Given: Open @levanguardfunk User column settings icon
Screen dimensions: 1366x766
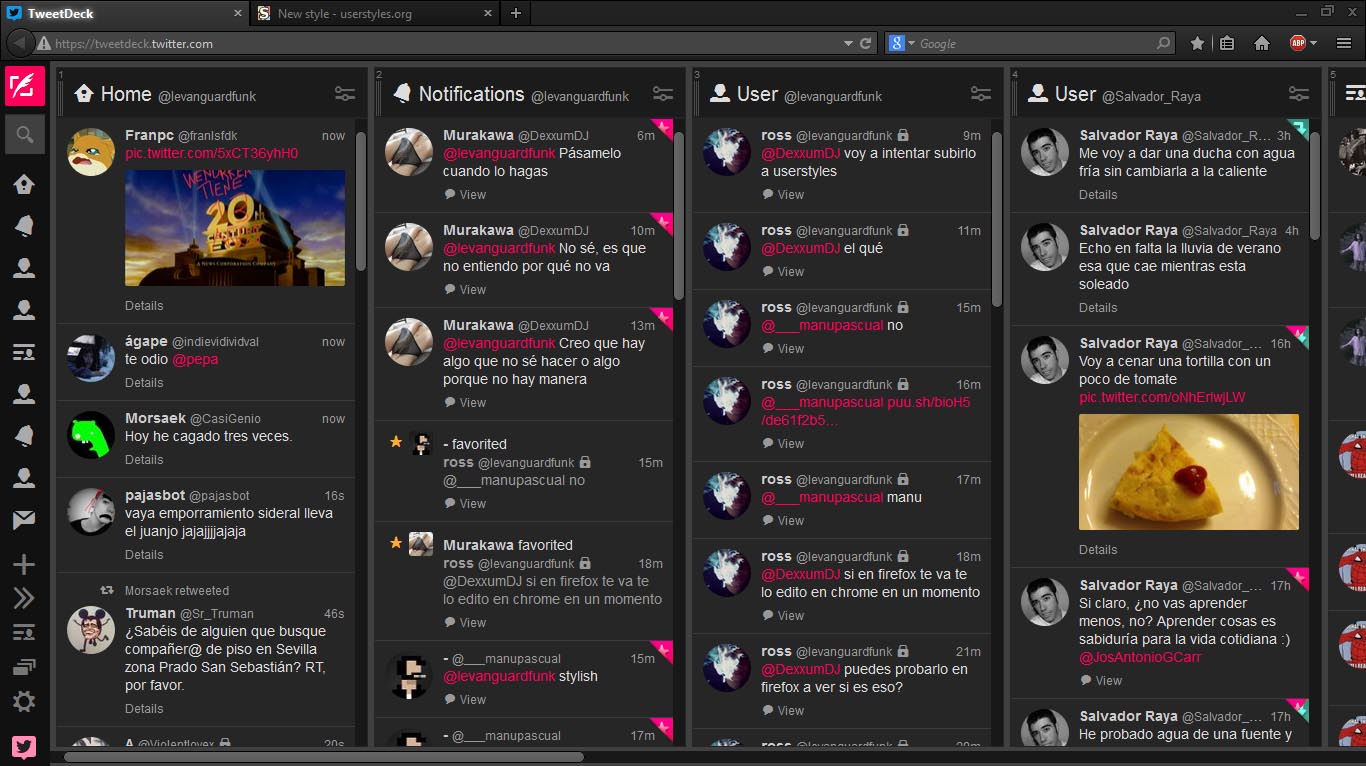Looking at the screenshot, I should (981, 94).
